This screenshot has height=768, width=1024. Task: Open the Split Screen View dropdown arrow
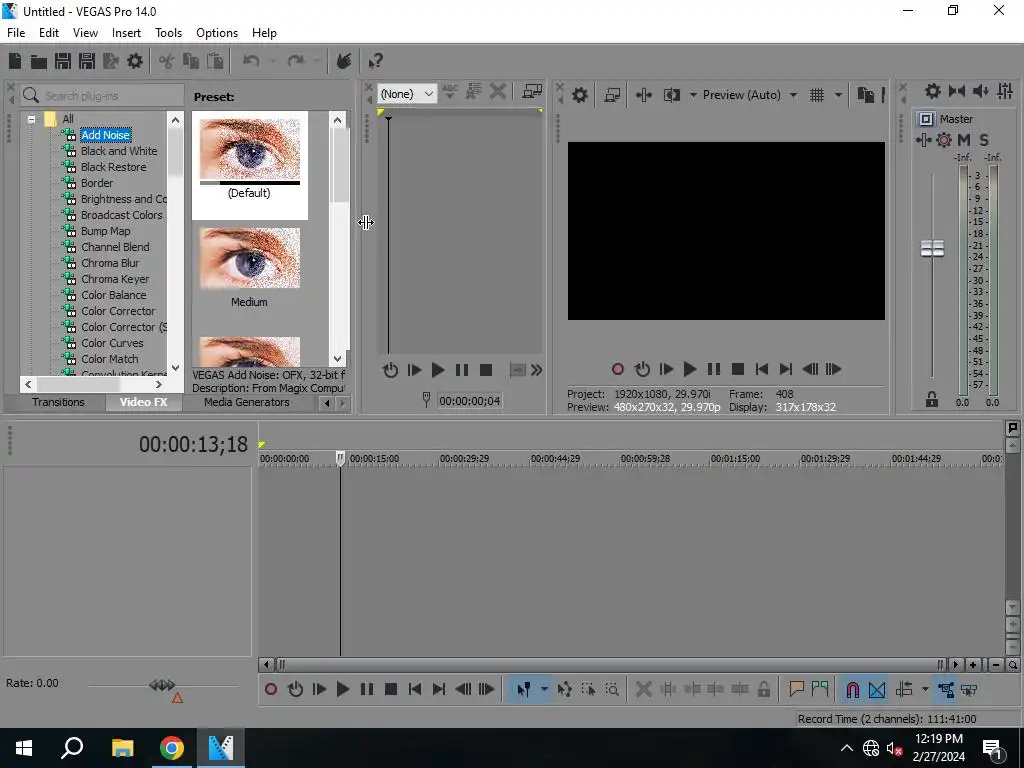tap(693, 95)
